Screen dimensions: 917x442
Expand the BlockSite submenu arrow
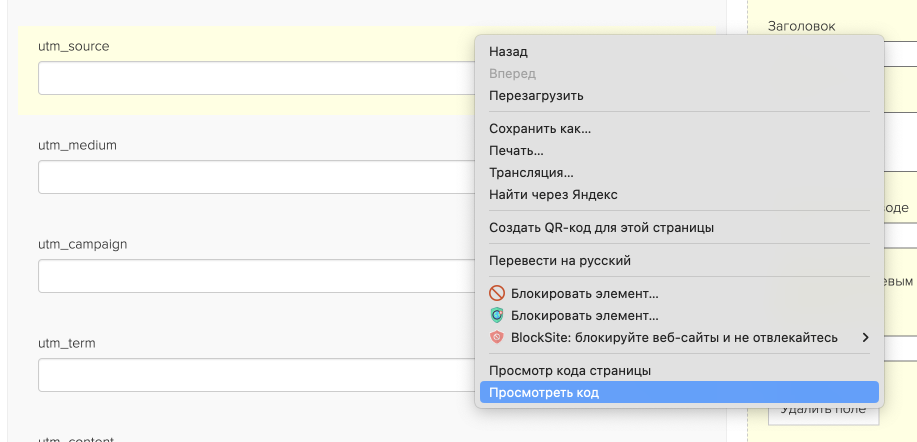(x=866, y=338)
